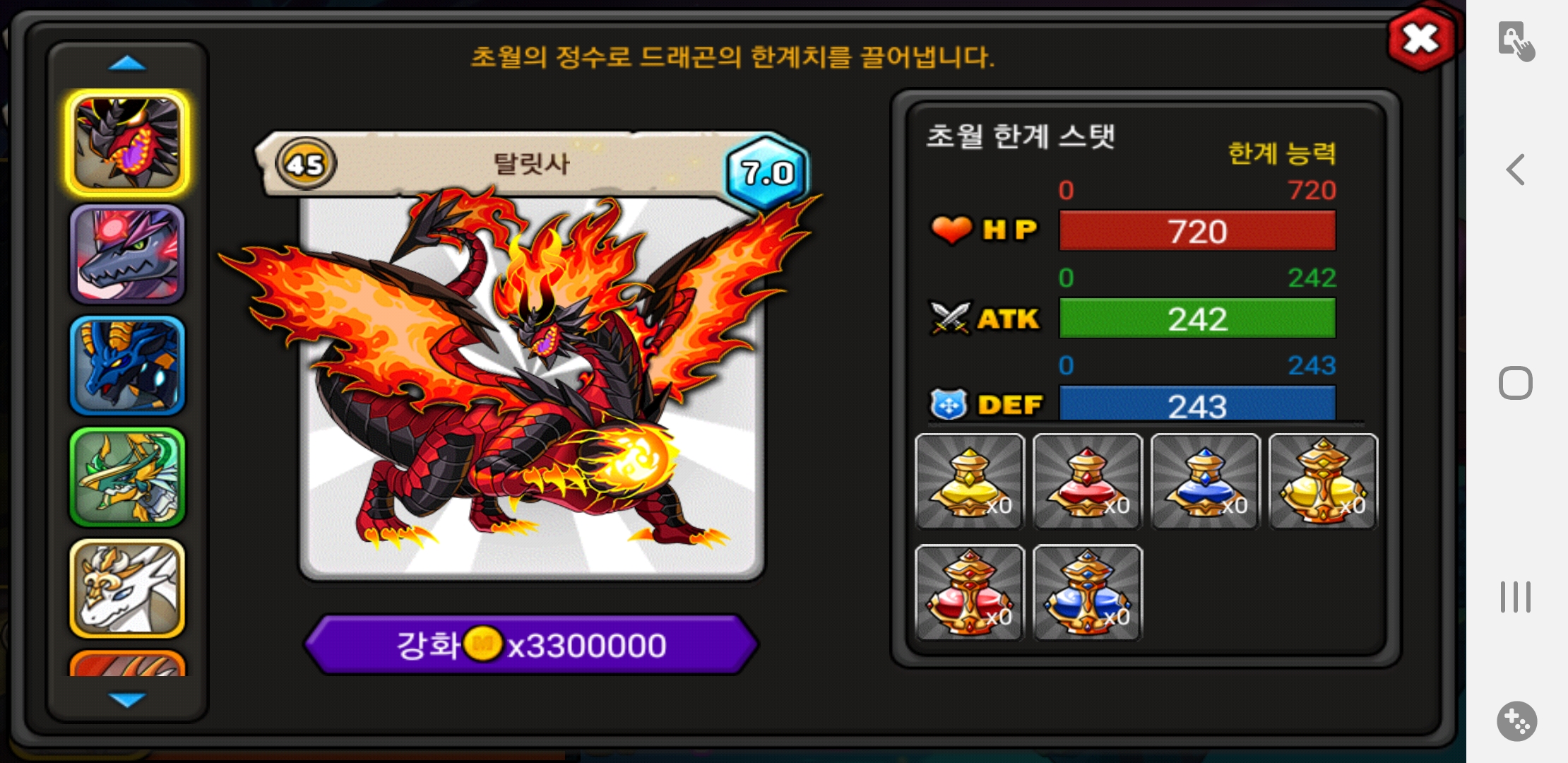Select the small yellow essence potion

pos(969,481)
